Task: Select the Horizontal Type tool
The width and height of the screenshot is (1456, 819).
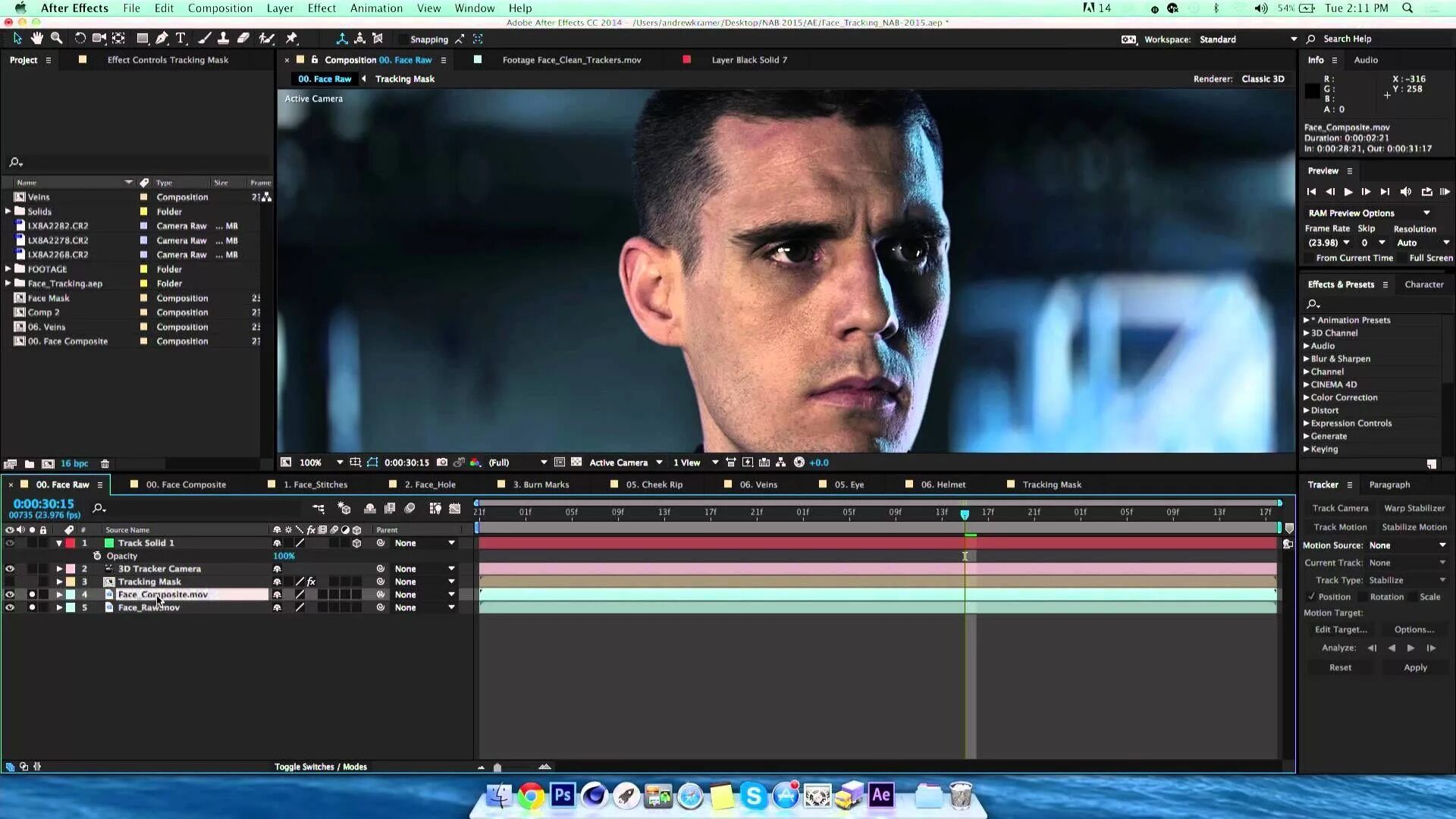Action: coord(180,38)
